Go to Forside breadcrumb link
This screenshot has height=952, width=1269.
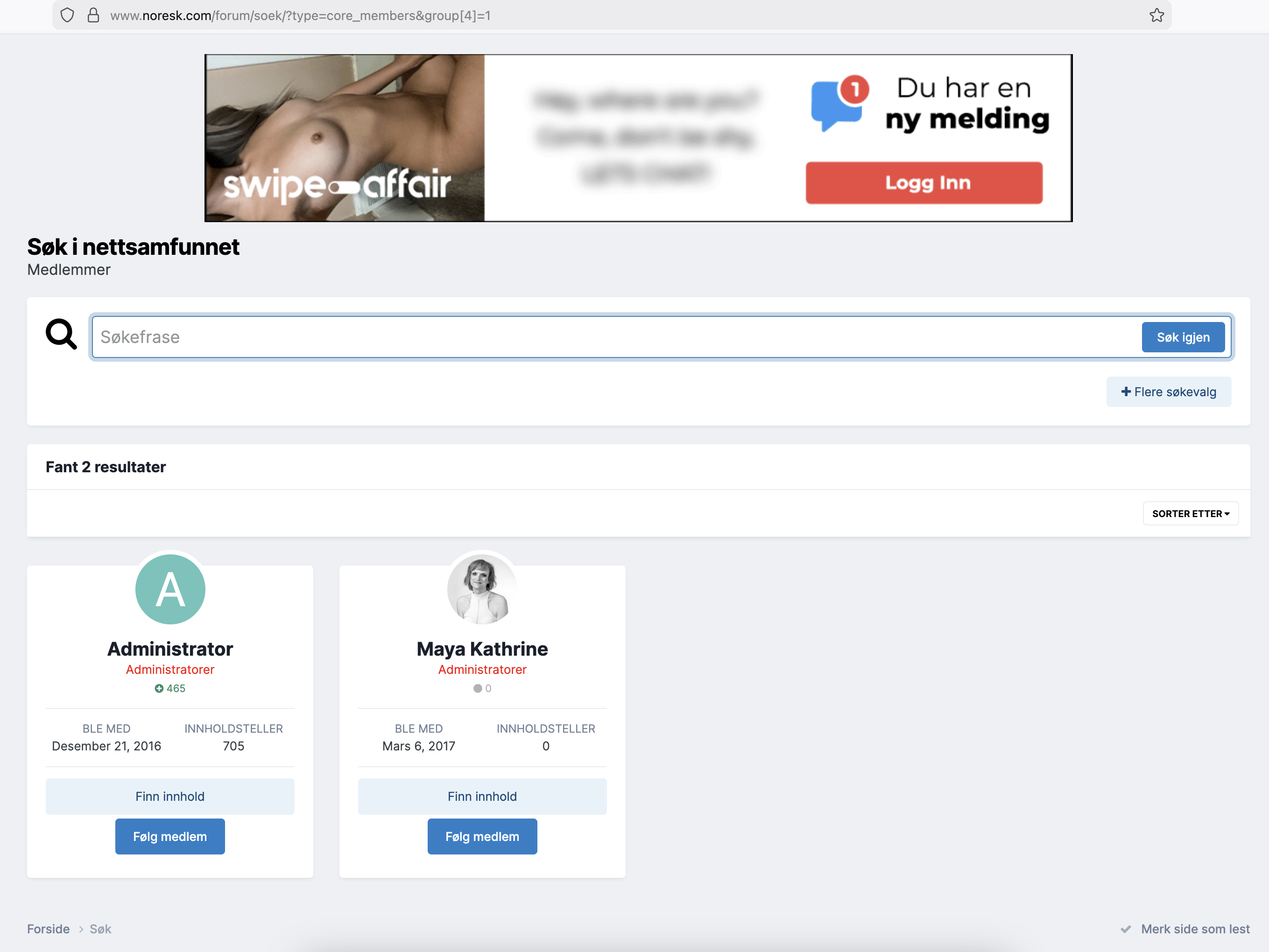48,929
